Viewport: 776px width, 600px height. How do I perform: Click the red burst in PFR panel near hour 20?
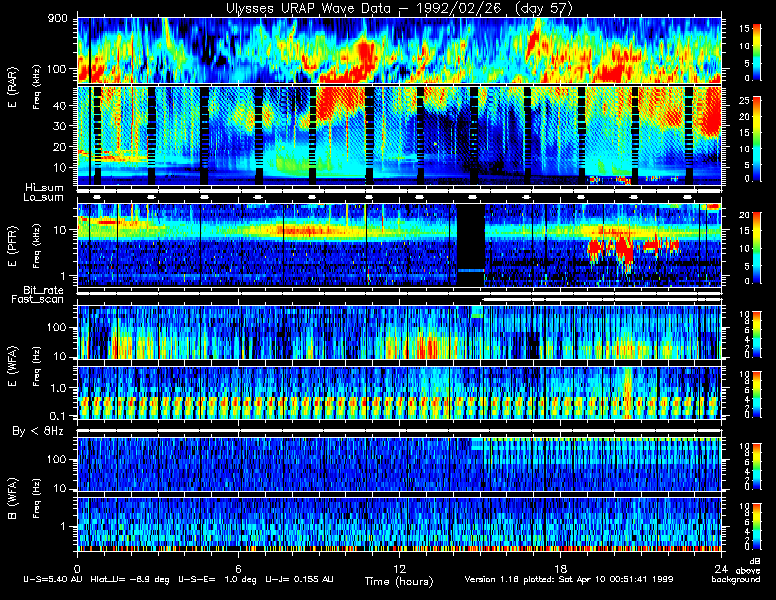(625, 249)
